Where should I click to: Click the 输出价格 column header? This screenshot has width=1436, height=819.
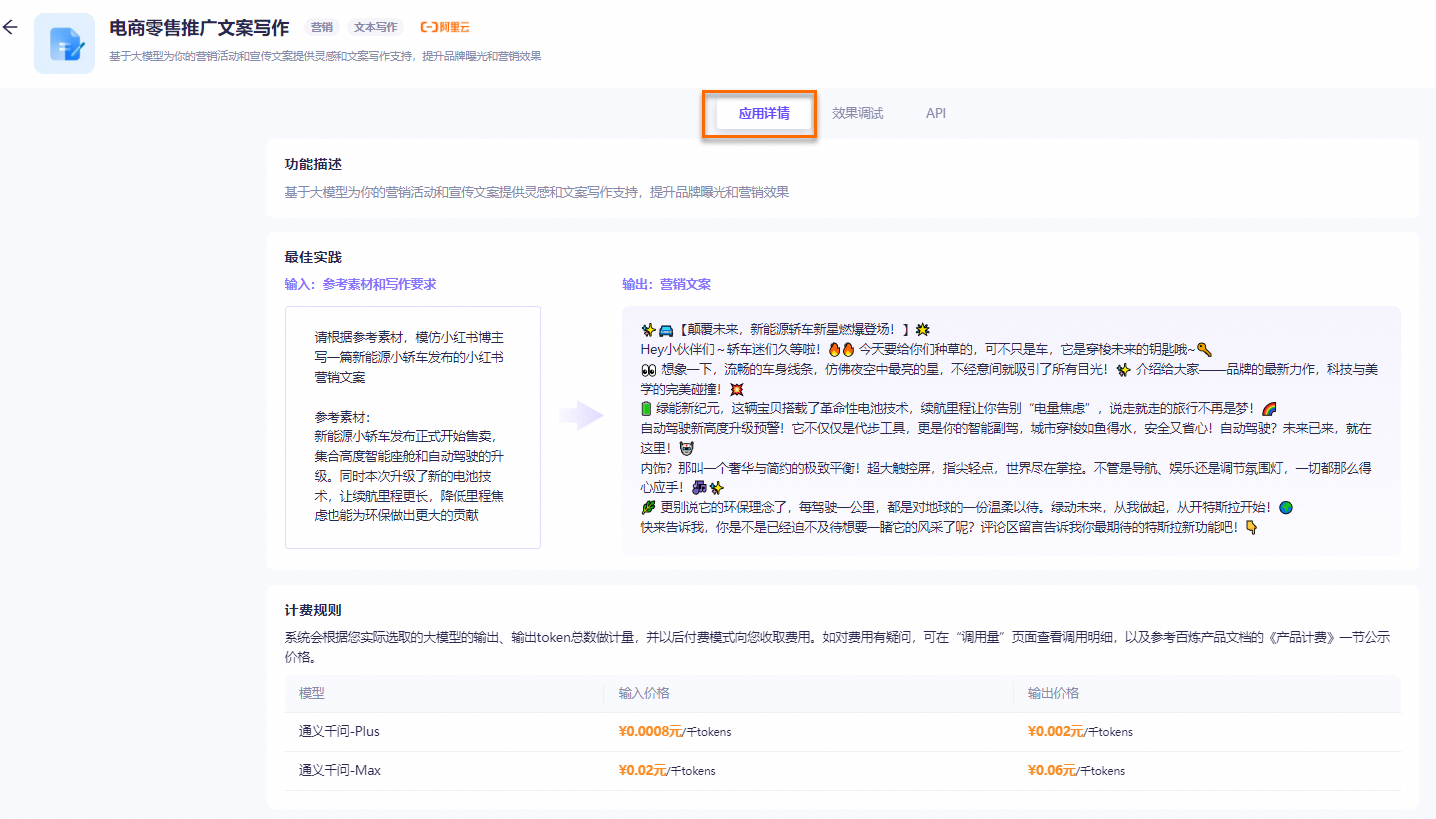point(1053,693)
